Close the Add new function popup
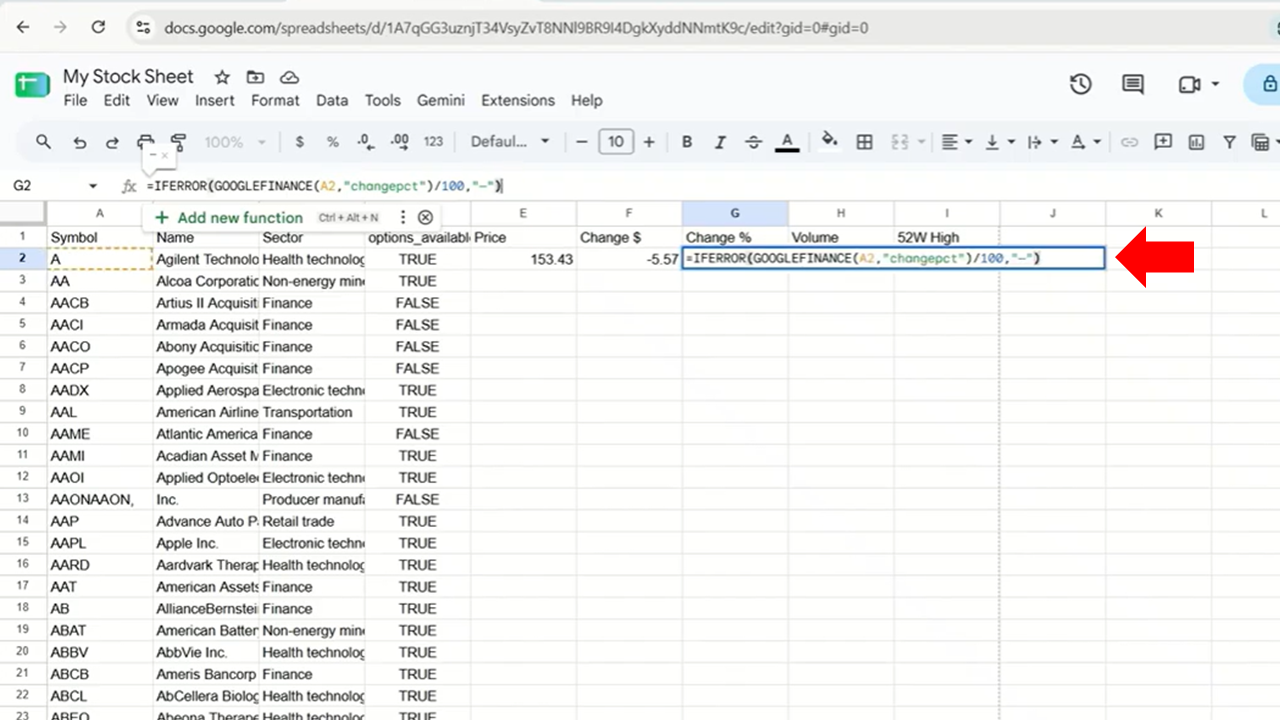Screen dimensions: 1280x720 tap(425, 217)
